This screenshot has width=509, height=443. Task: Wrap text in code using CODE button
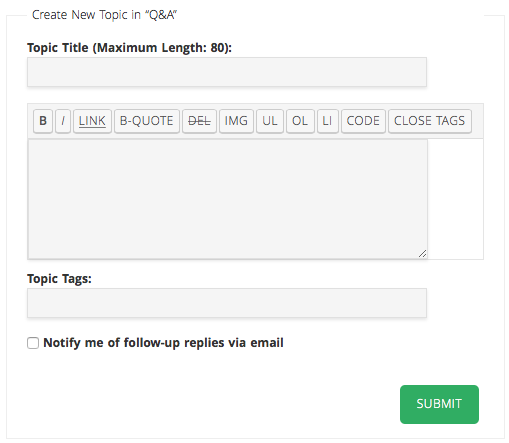pos(363,121)
